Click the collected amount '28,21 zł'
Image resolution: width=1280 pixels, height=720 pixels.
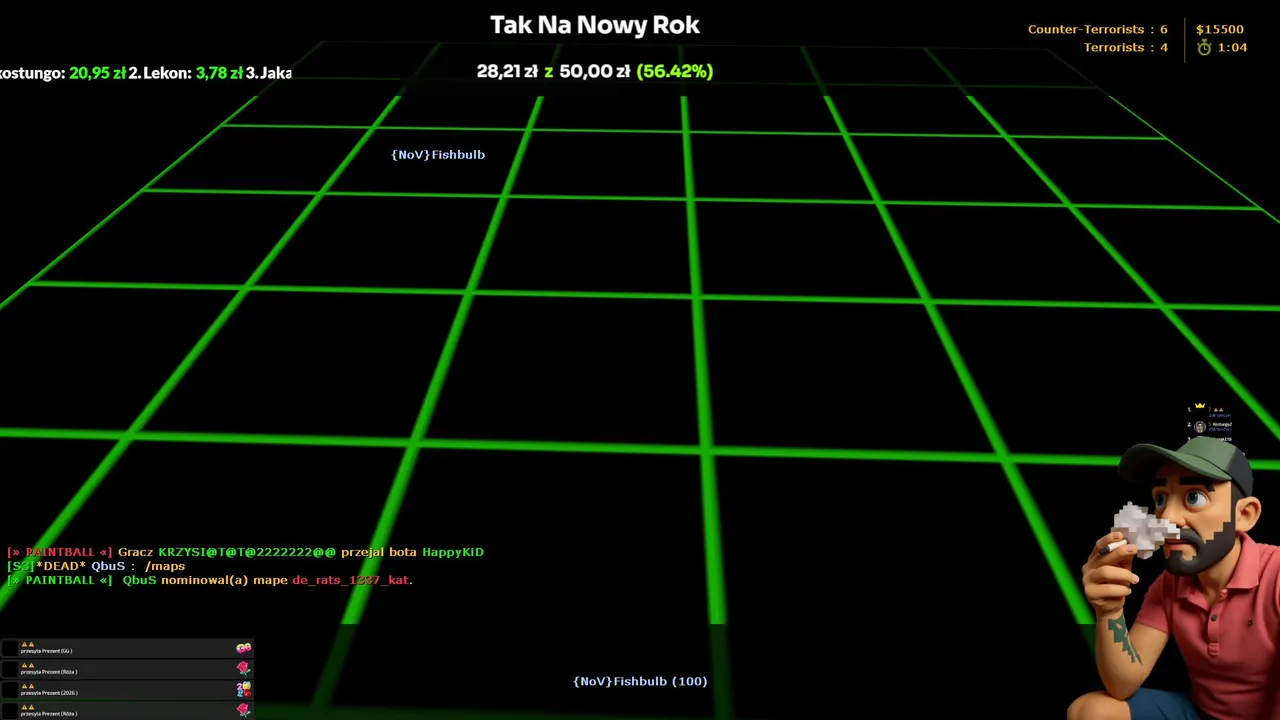[507, 71]
